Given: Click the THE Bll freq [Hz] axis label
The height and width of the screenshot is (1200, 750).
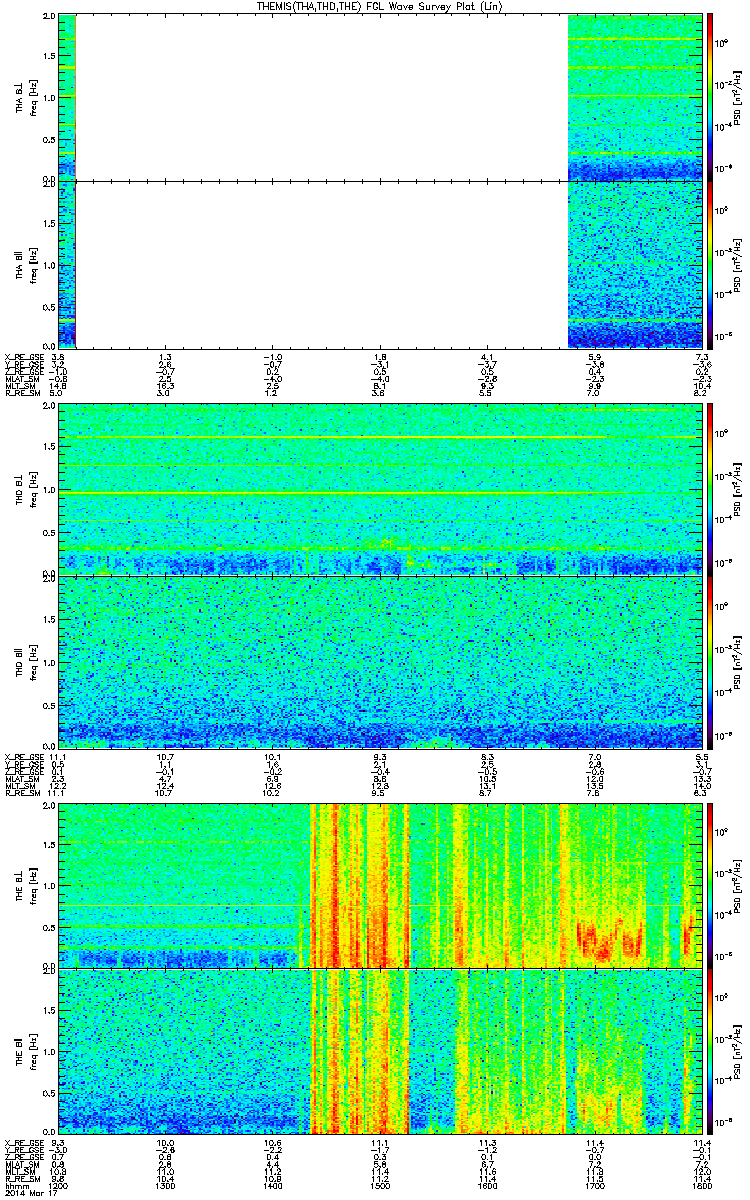Looking at the screenshot, I should click(x=33, y=1054).
